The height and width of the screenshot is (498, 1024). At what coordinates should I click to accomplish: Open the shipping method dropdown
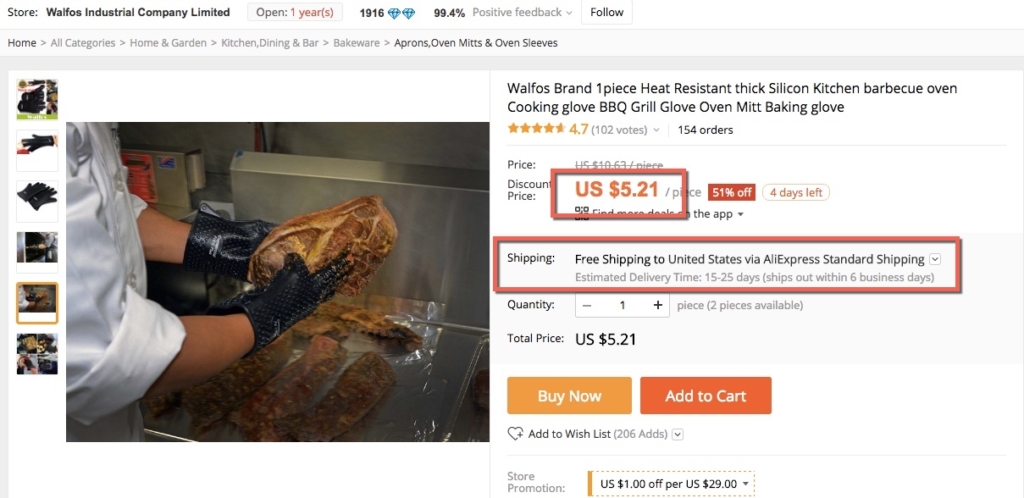click(x=935, y=259)
